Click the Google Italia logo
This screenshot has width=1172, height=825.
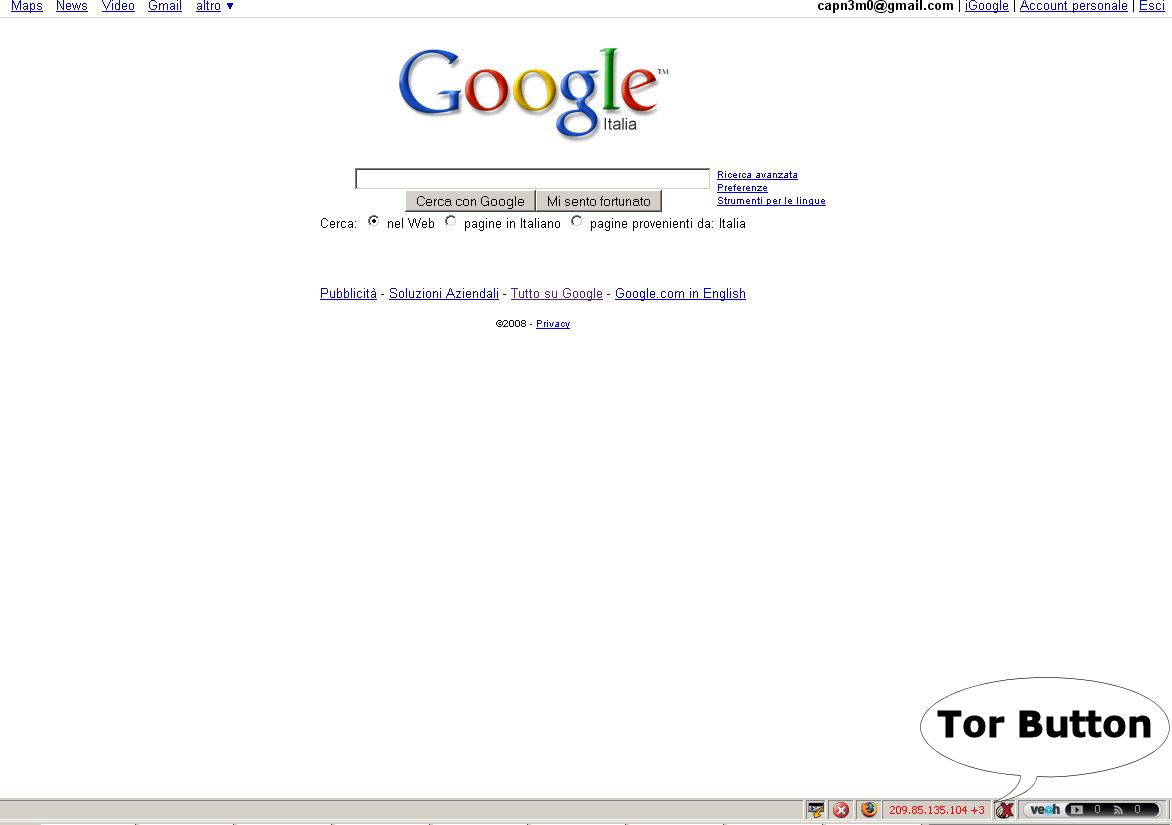532,93
